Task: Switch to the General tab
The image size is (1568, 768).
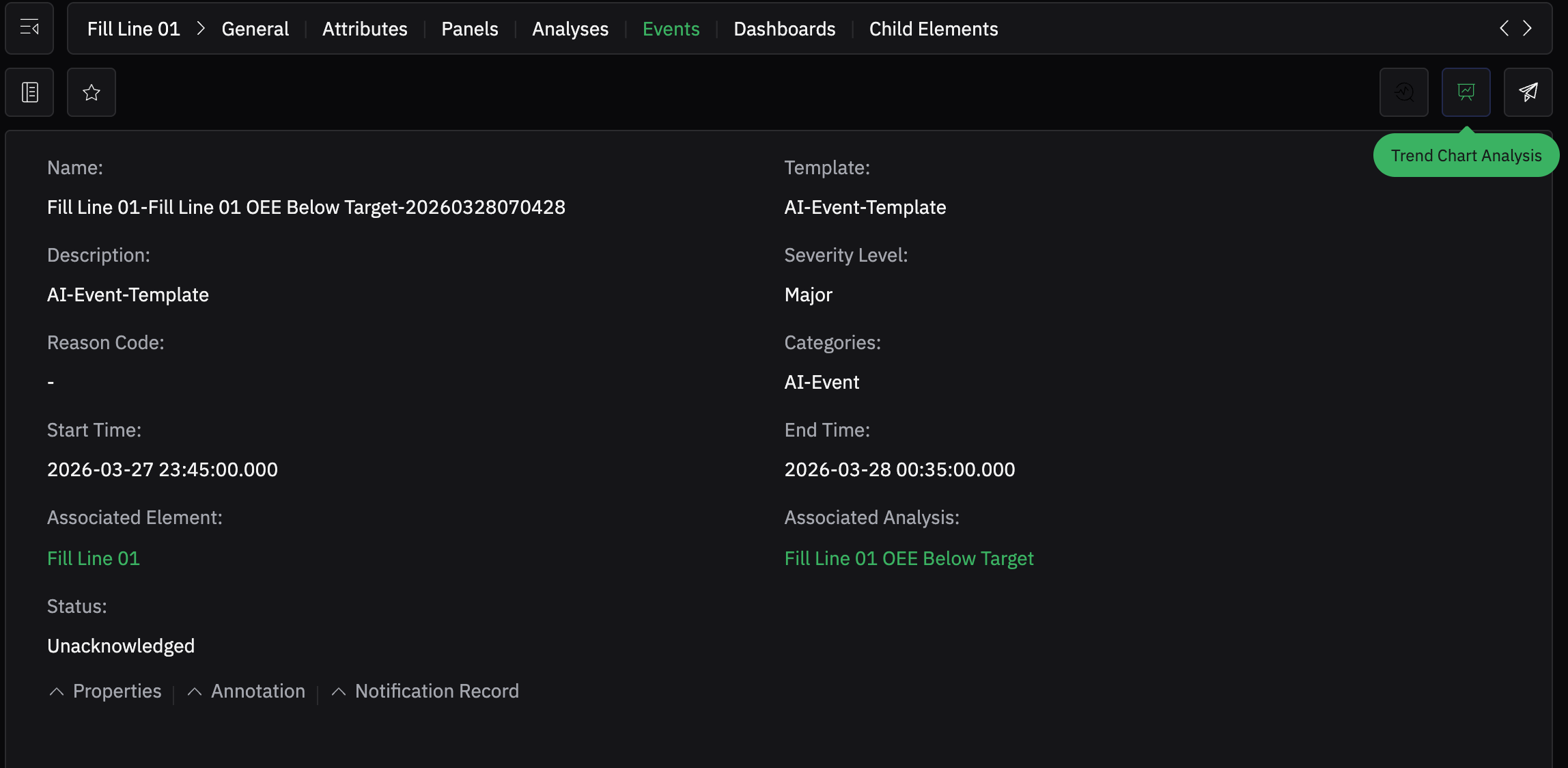Action: click(x=255, y=29)
